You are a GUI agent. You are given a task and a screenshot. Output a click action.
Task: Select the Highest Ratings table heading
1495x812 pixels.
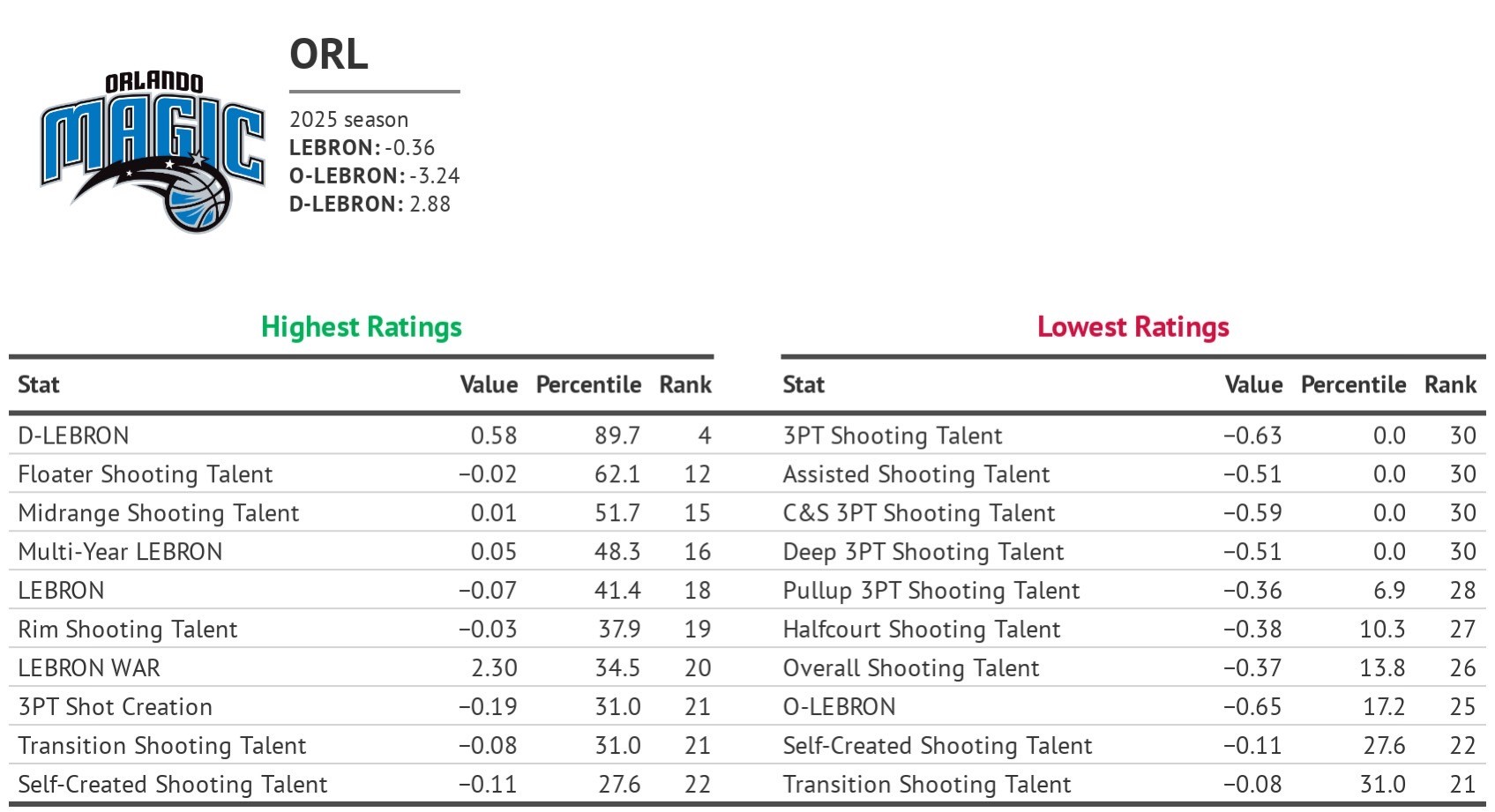pos(361,327)
